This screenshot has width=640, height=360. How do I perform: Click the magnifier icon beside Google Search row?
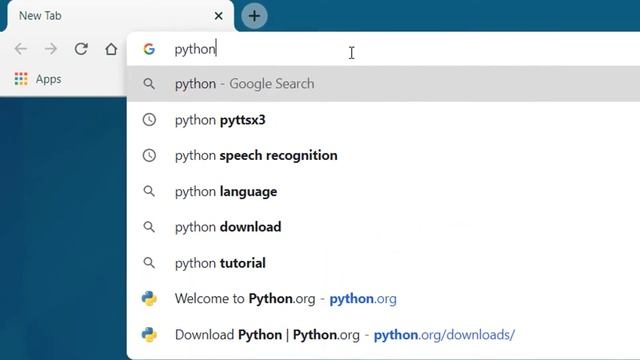[149, 84]
